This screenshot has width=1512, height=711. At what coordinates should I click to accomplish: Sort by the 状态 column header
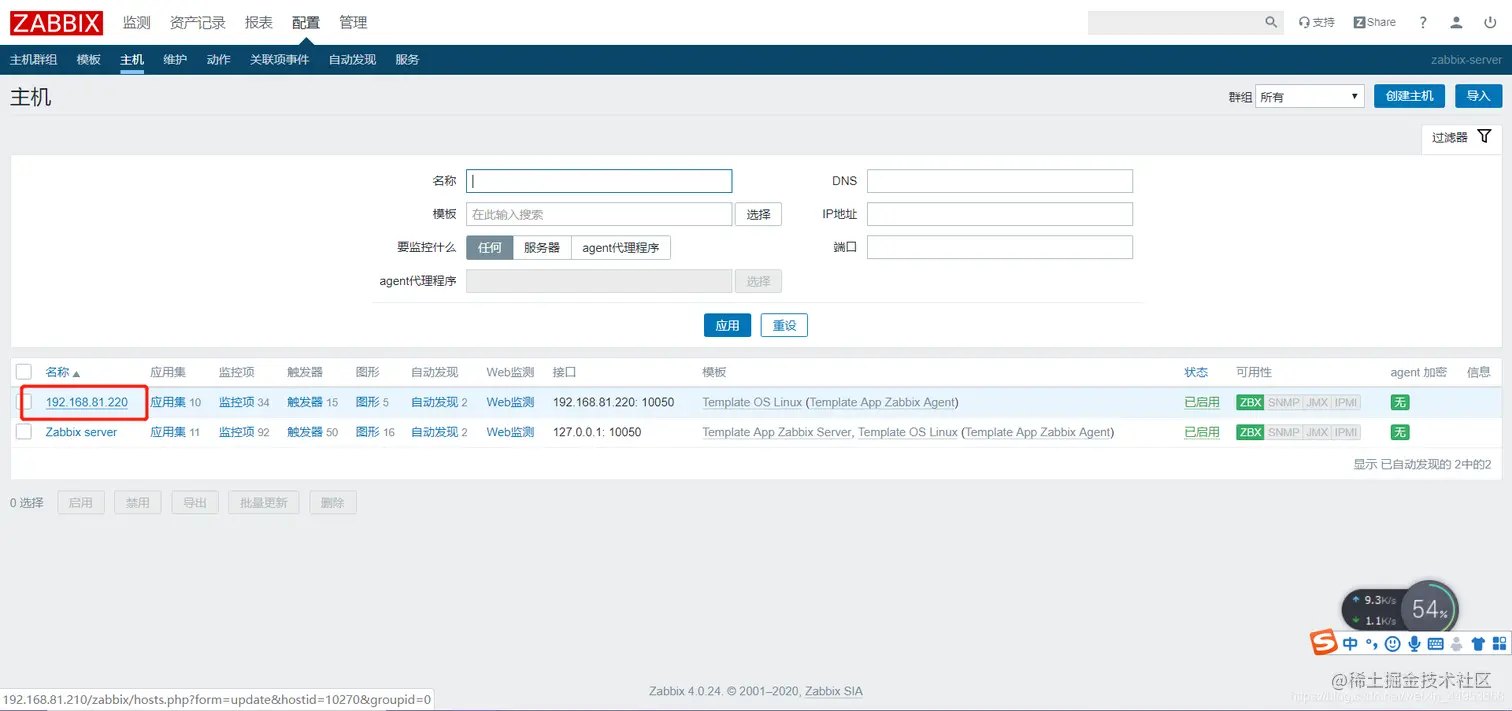pyautogui.click(x=1196, y=372)
